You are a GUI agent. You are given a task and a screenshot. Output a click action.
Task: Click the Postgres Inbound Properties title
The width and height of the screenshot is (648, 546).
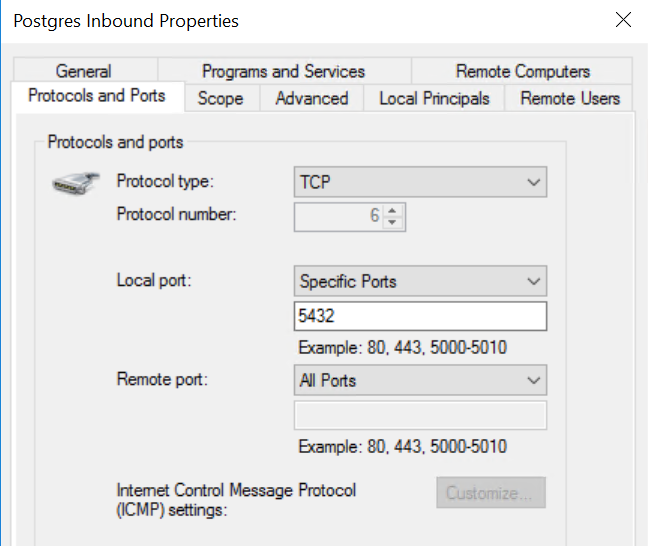tap(126, 21)
